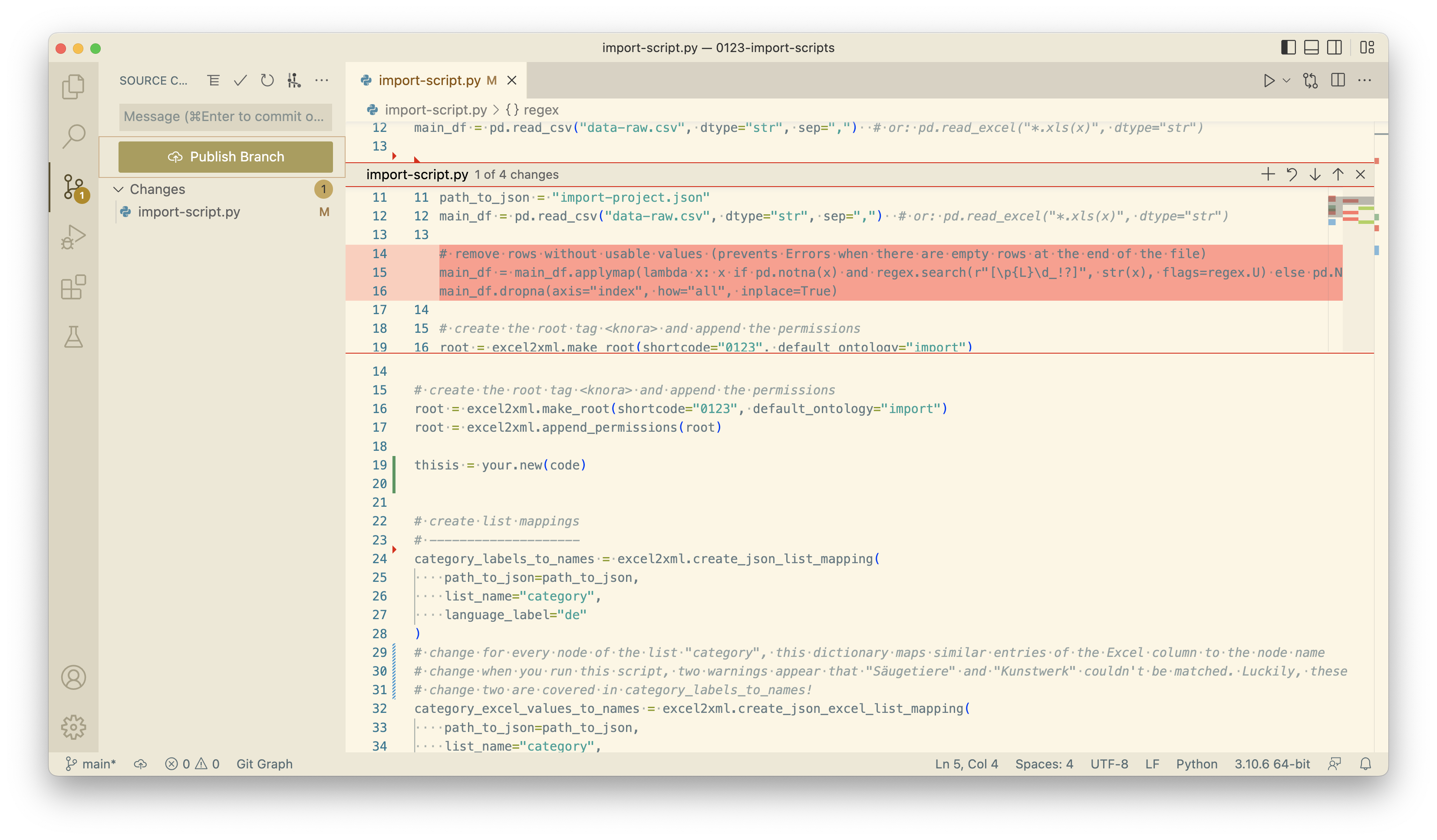This screenshot has width=1437, height=840.
Task: Click the commit checkmark in Source Control
Action: tap(240, 80)
